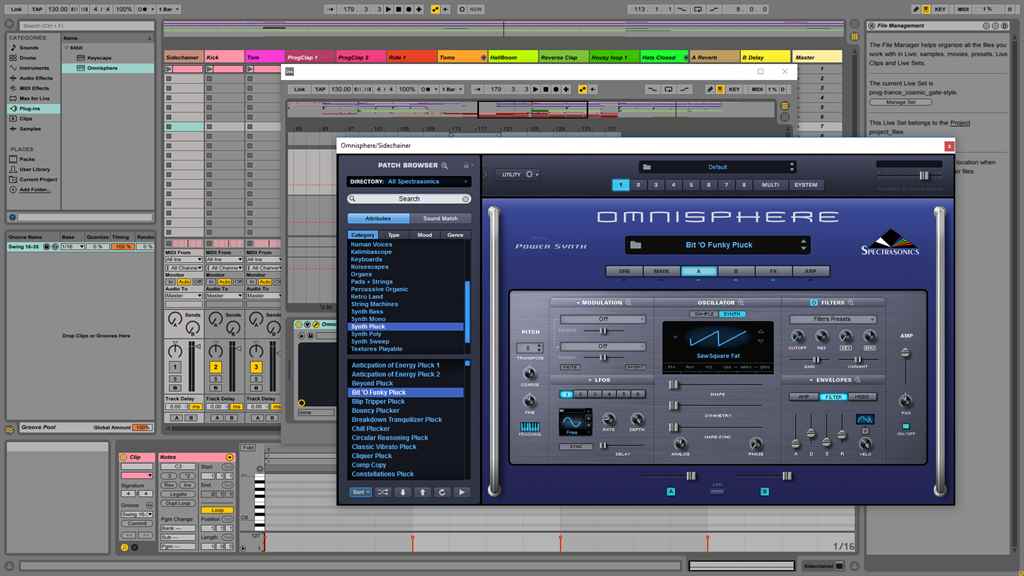
Task: Toggle the LFO Sync button
Action: (575, 447)
